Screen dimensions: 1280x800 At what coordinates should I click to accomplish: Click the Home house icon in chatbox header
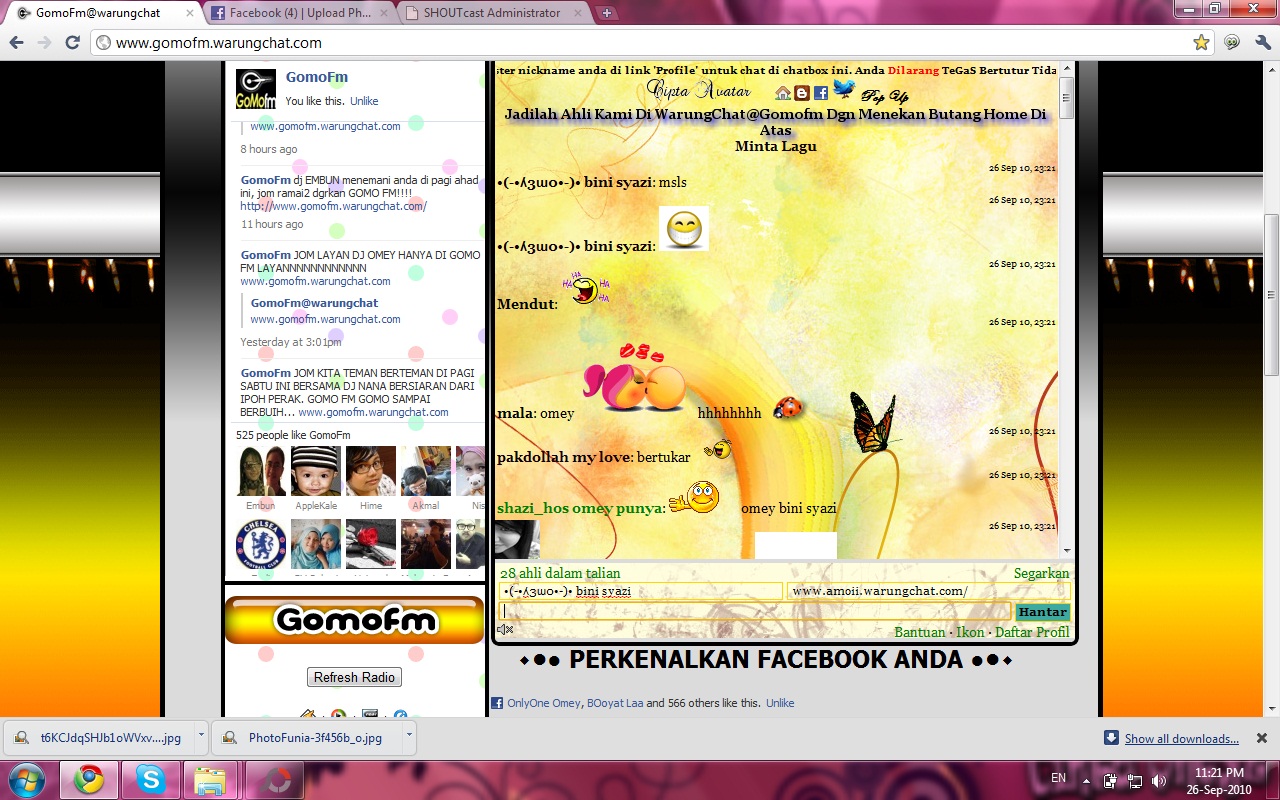click(783, 93)
